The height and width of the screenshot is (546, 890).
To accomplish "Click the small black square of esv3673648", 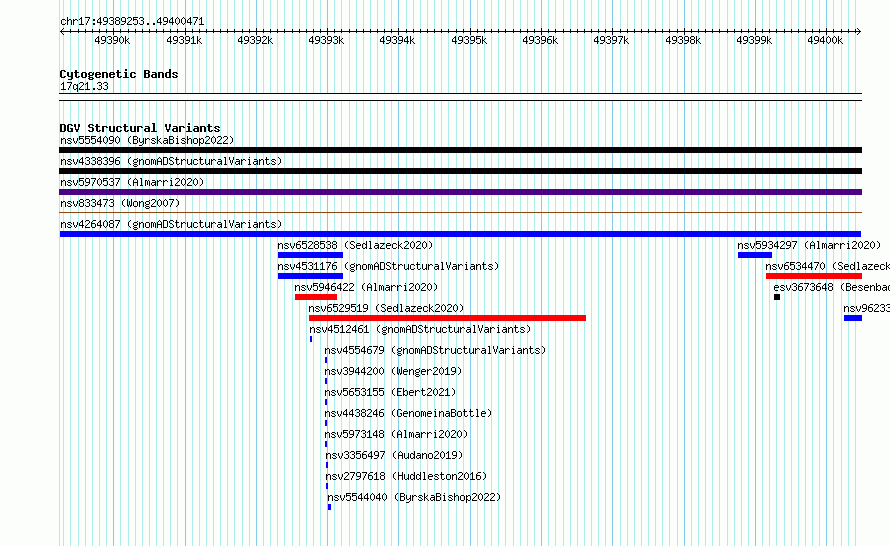I will (x=777, y=297).
